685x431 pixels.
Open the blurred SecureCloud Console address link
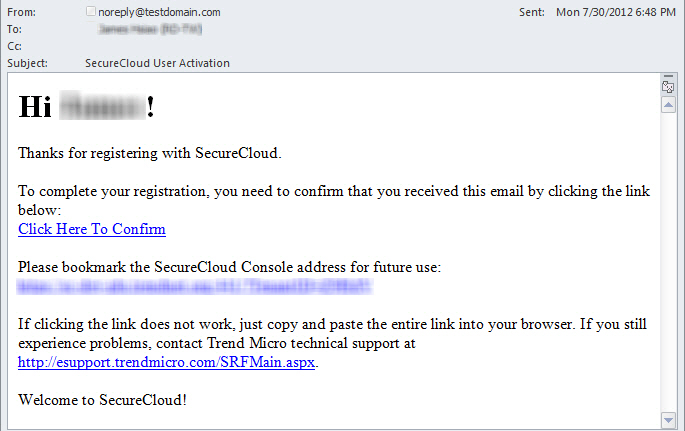(x=195, y=287)
